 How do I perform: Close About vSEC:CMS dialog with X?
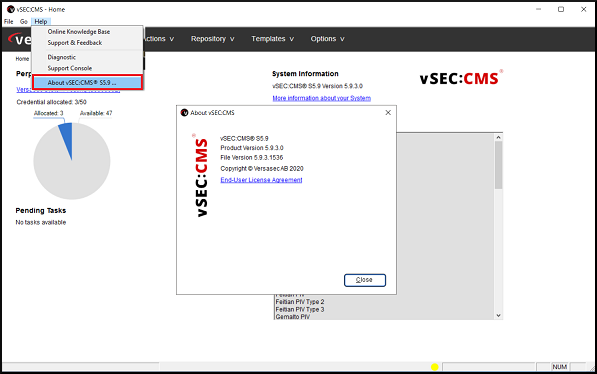pos(388,113)
